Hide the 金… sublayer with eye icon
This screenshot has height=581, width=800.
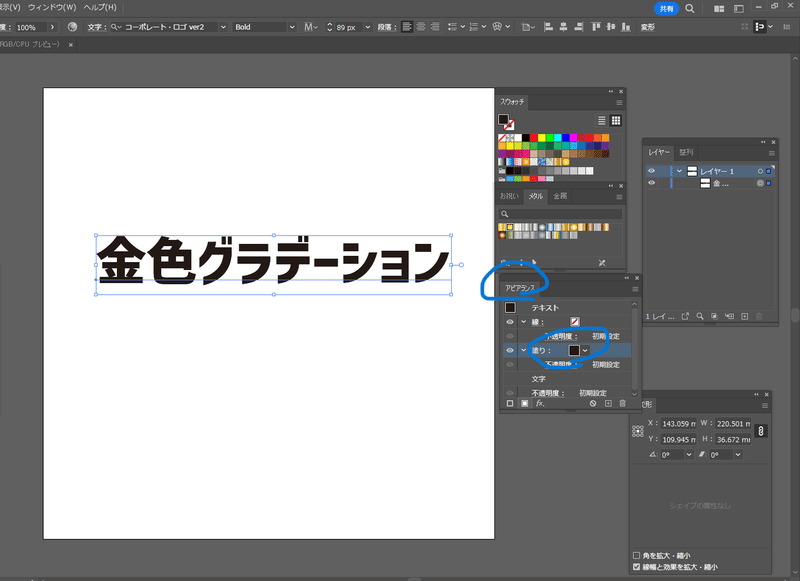pos(652,183)
